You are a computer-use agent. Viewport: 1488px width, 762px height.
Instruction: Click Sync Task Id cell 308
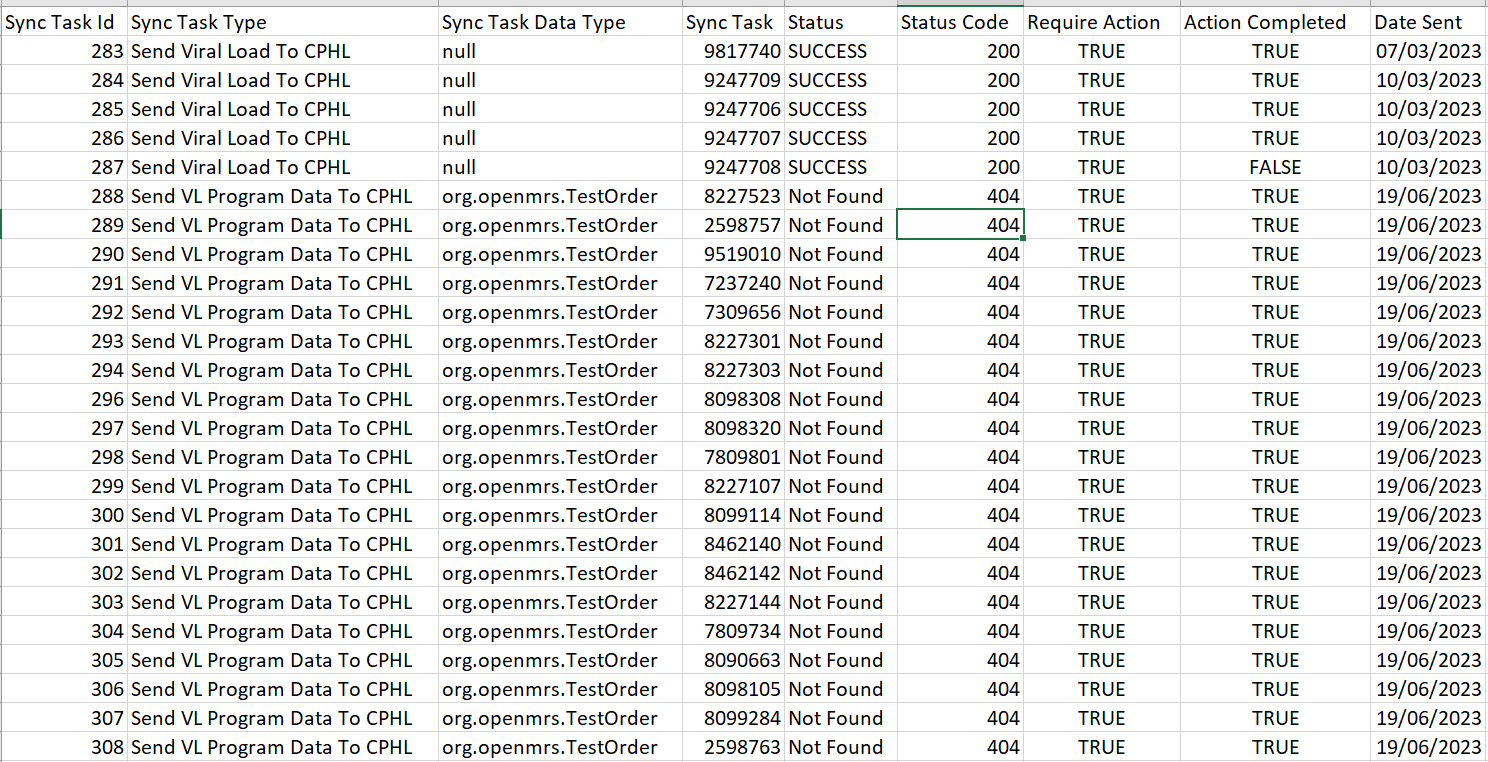pyautogui.click(x=63, y=747)
